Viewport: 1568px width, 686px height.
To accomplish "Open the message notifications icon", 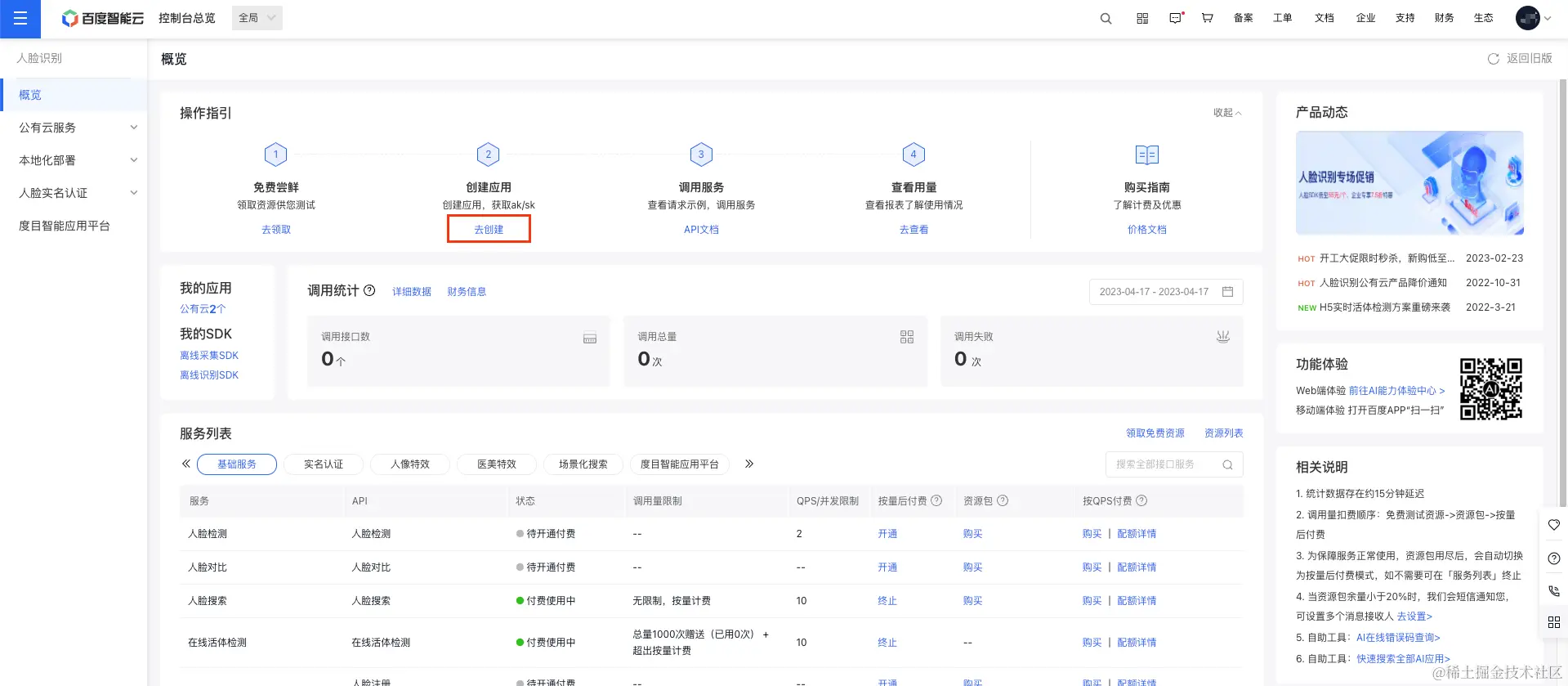I will coord(1176,18).
